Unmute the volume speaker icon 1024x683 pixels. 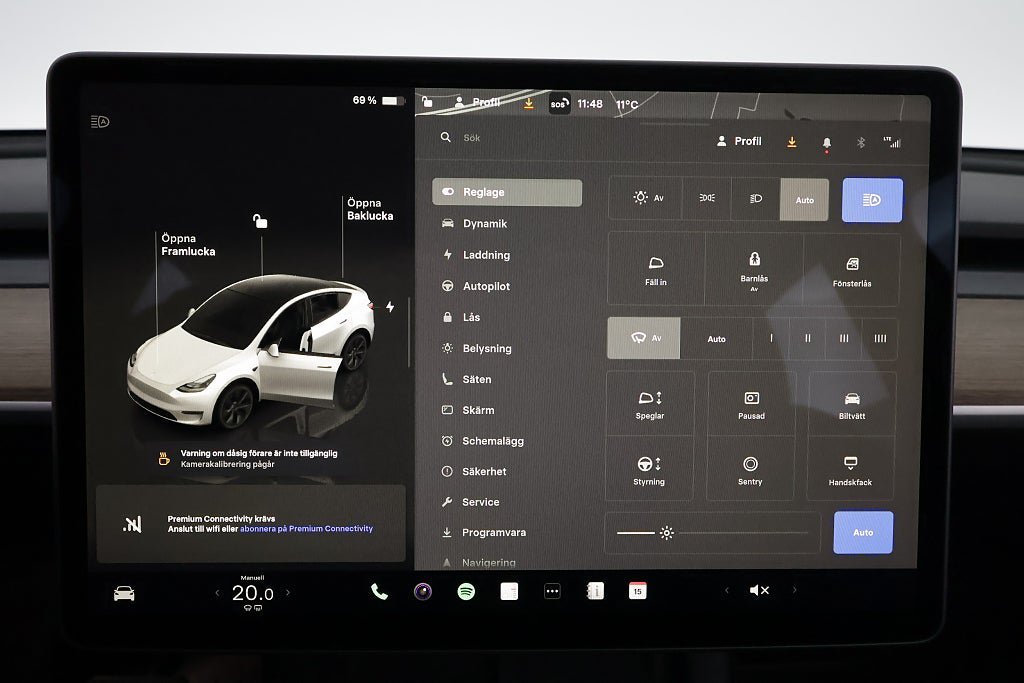[759, 591]
